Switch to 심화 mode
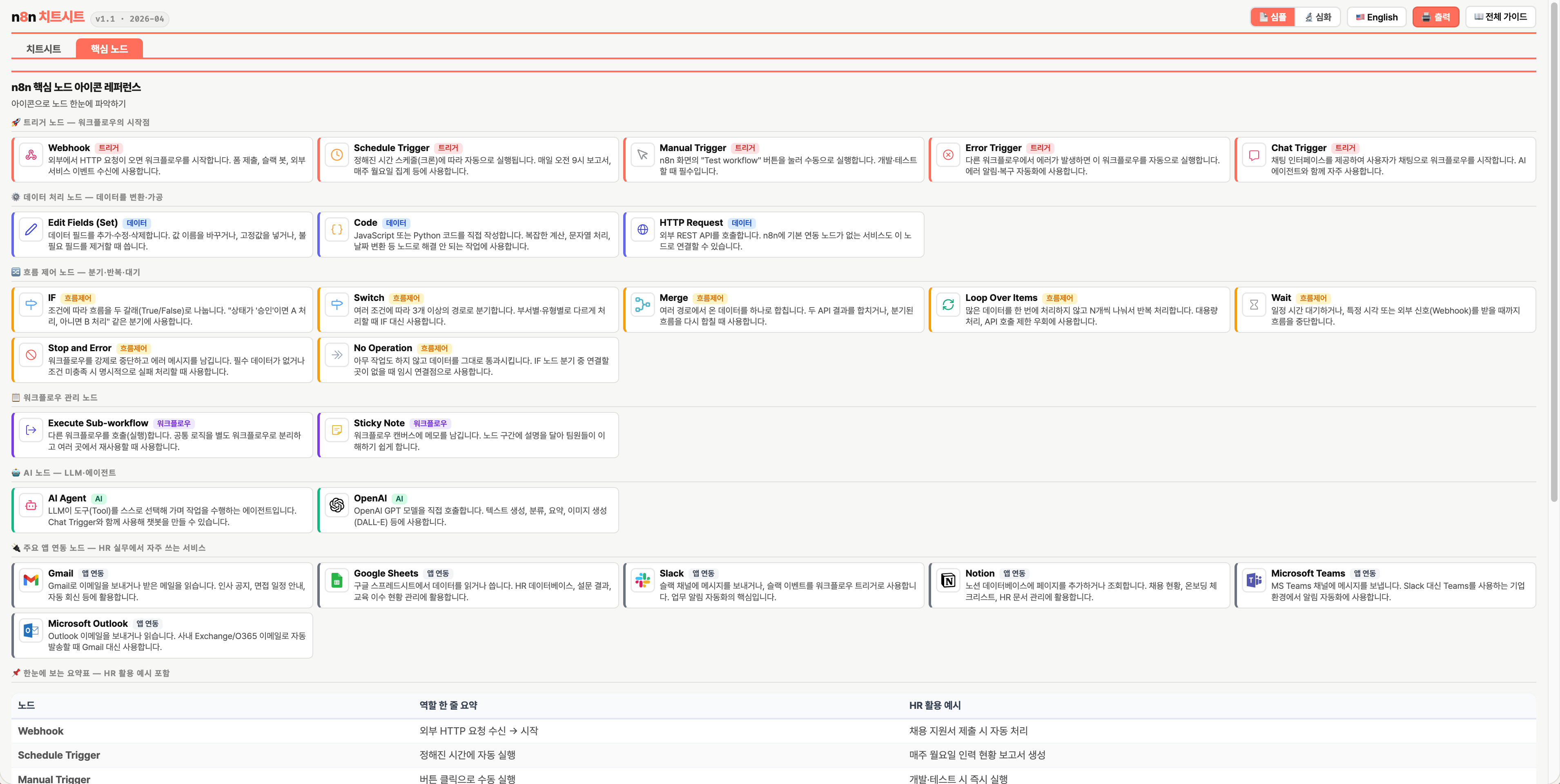Screen dimensions: 1560x784 pyautogui.click(x=1318, y=17)
